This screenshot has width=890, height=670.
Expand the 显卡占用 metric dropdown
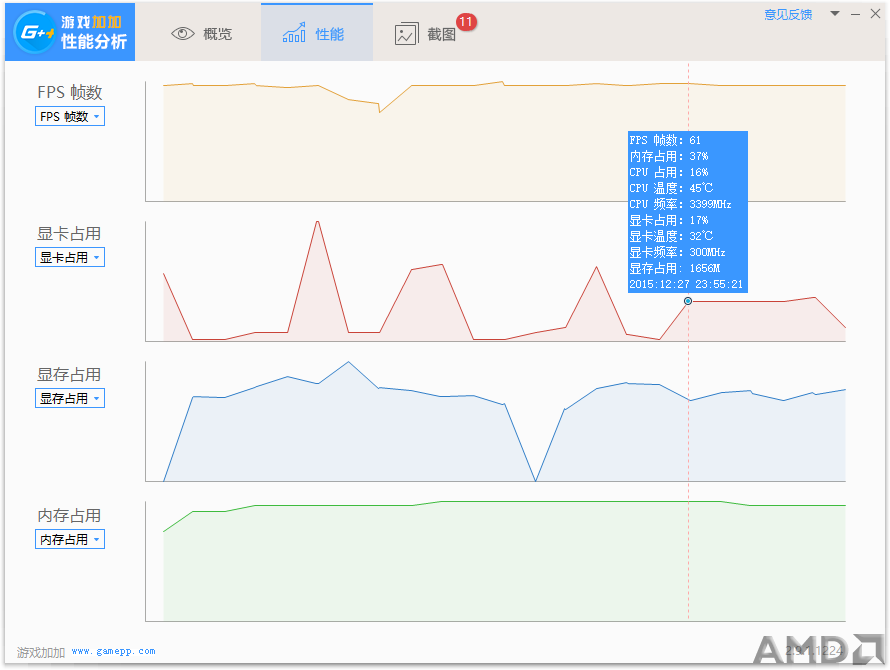pyautogui.click(x=70, y=257)
